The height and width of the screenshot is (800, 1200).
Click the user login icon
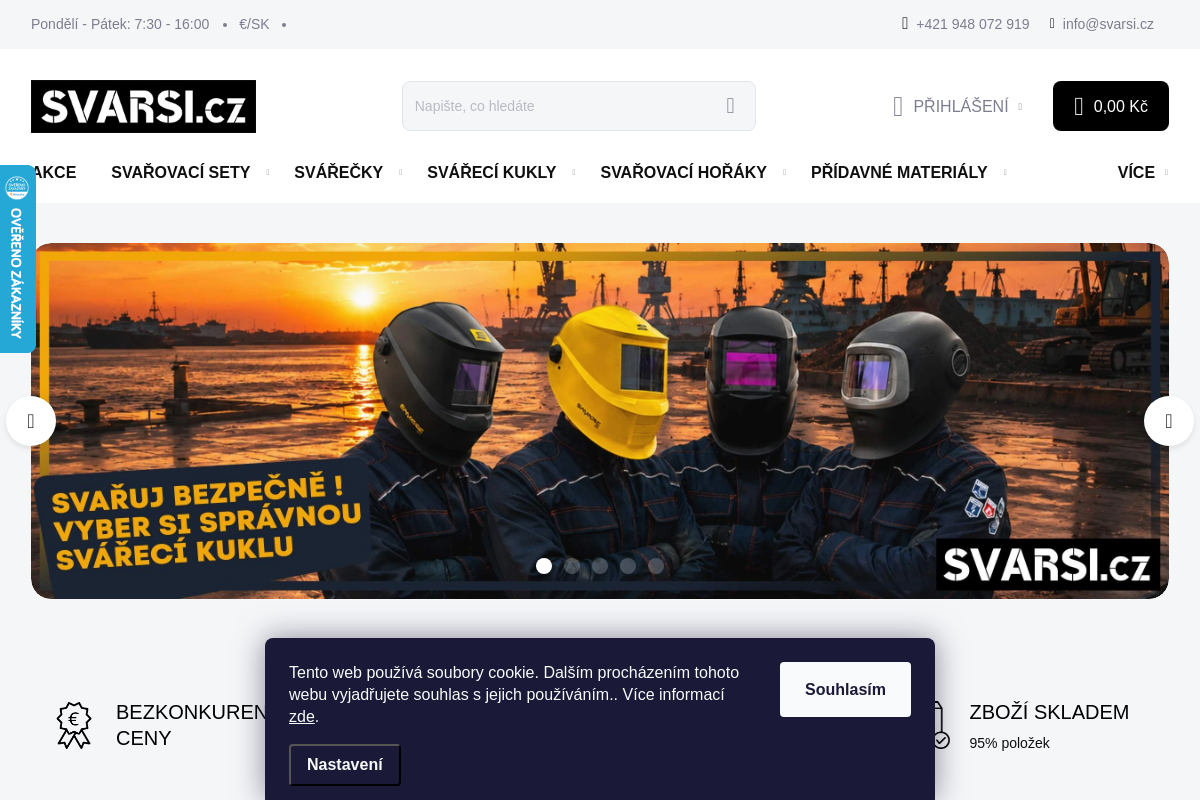[x=898, y=106]
